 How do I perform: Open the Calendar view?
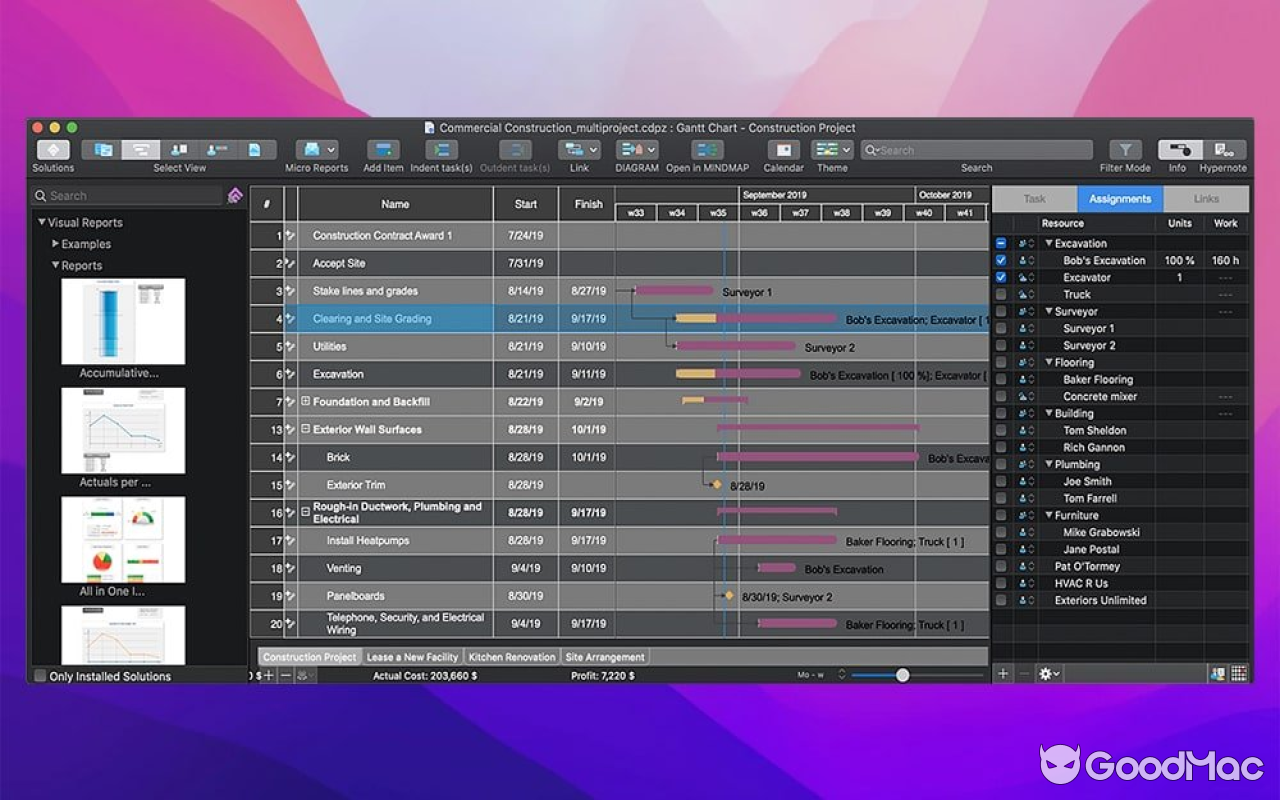[x=783, y=147]
